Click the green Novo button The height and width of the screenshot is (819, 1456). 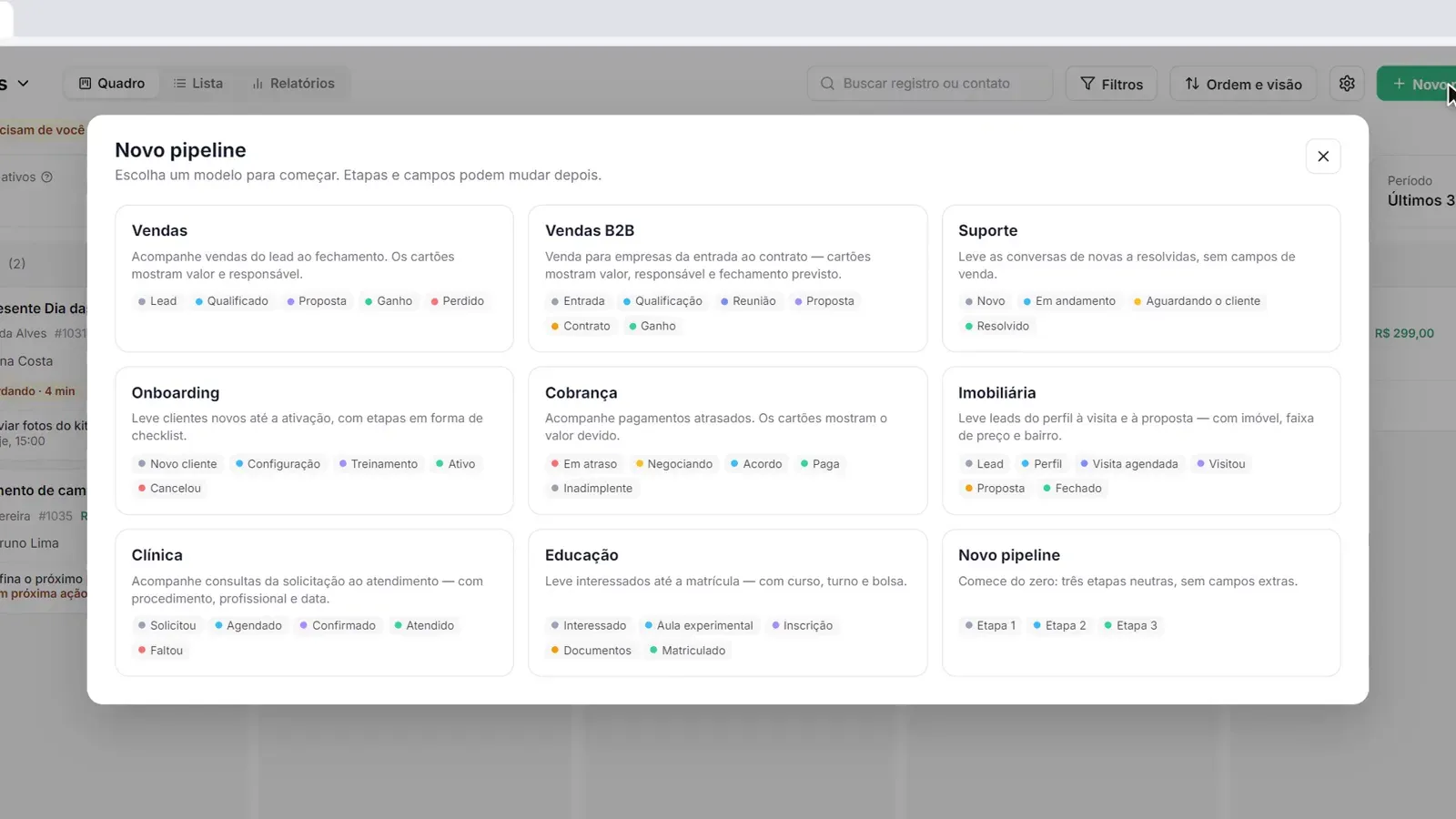pyautogui.click(x=1418, y=84)
